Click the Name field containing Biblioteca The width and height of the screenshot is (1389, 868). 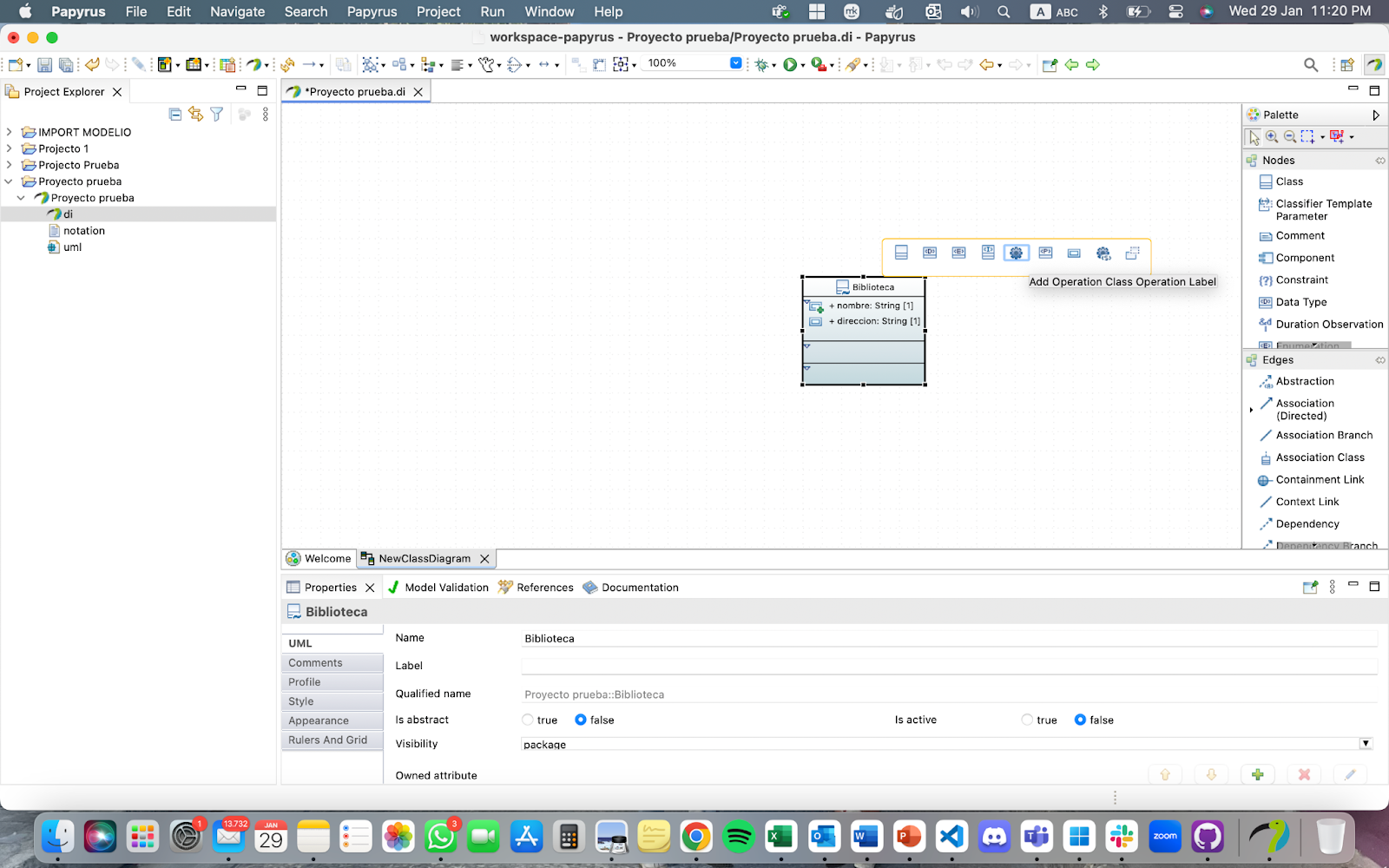coord(946,639)
